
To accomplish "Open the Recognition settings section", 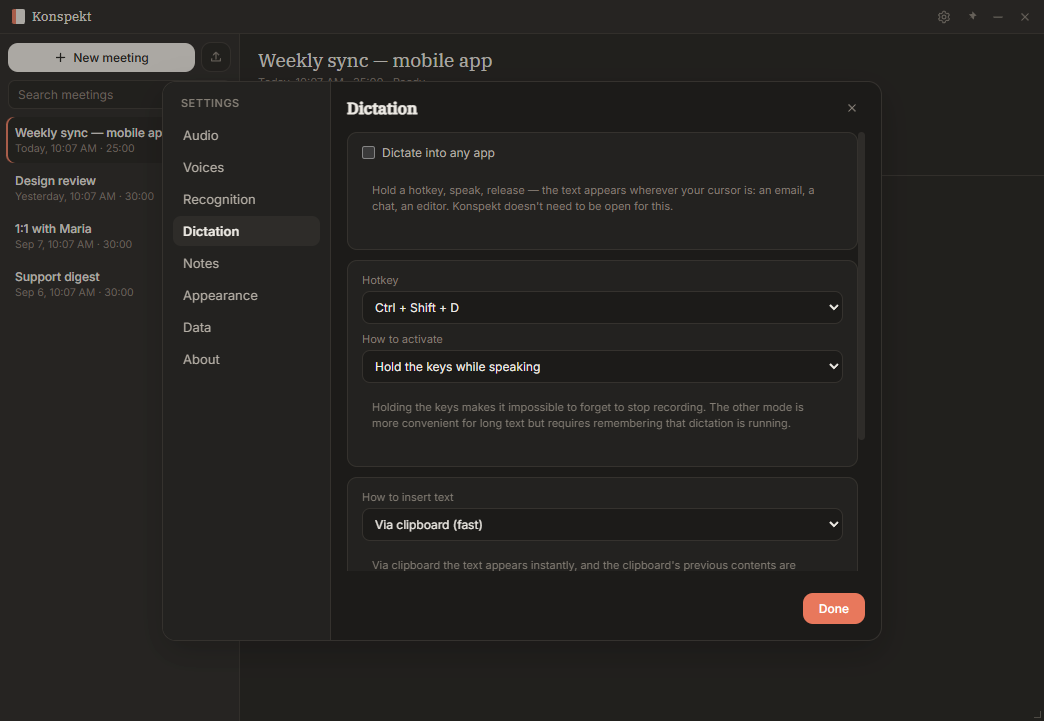I will pos(246,199).
